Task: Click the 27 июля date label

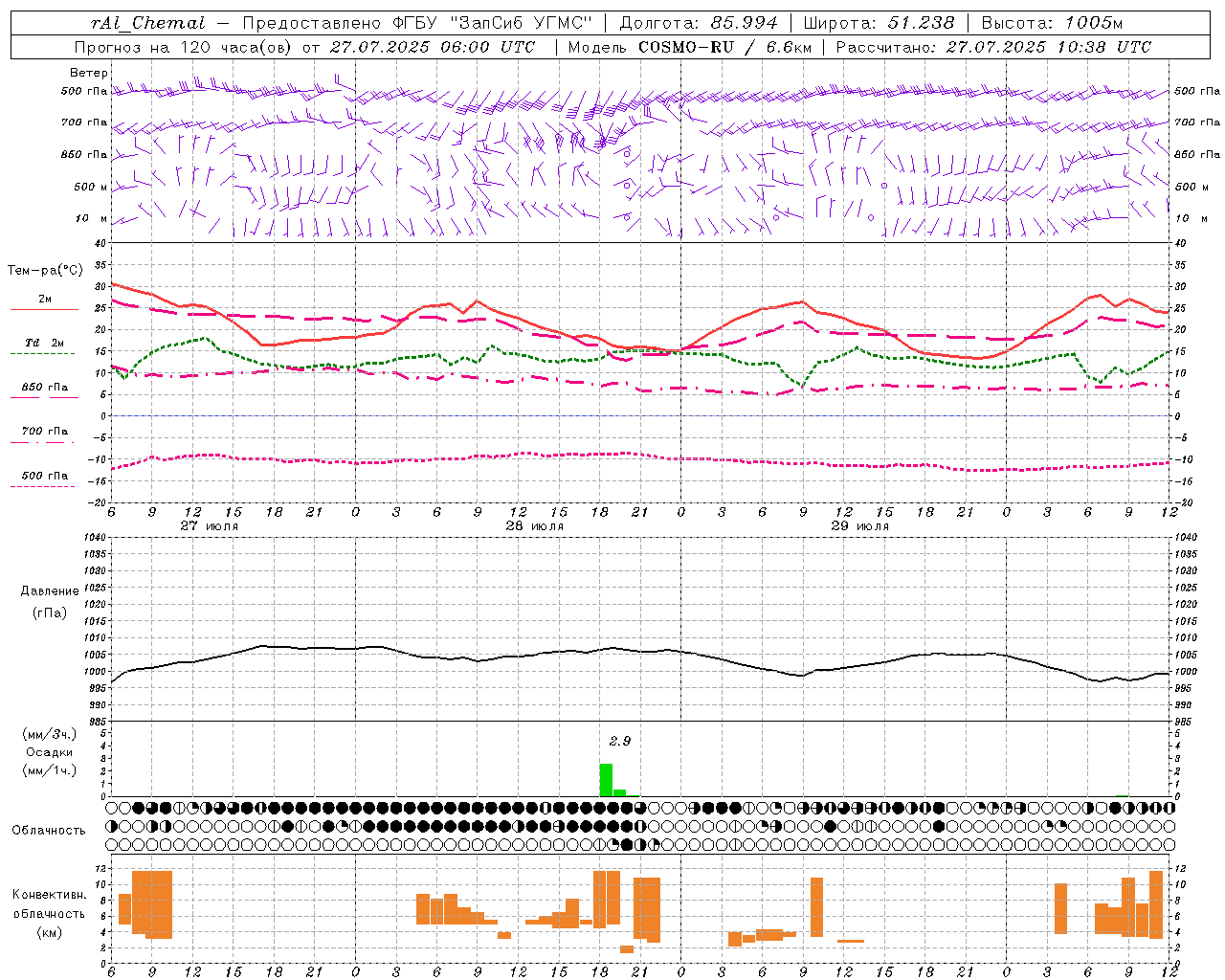Action: coord(210,526)
